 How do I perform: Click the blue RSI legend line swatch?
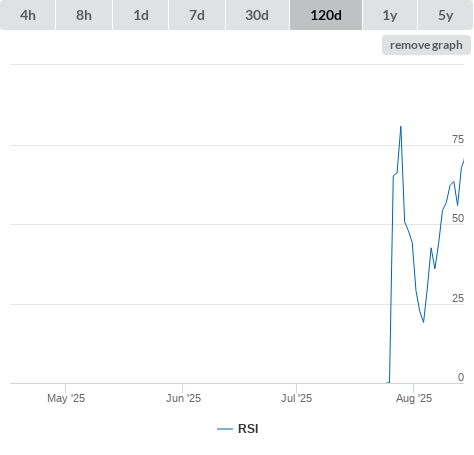coord(225,429)
